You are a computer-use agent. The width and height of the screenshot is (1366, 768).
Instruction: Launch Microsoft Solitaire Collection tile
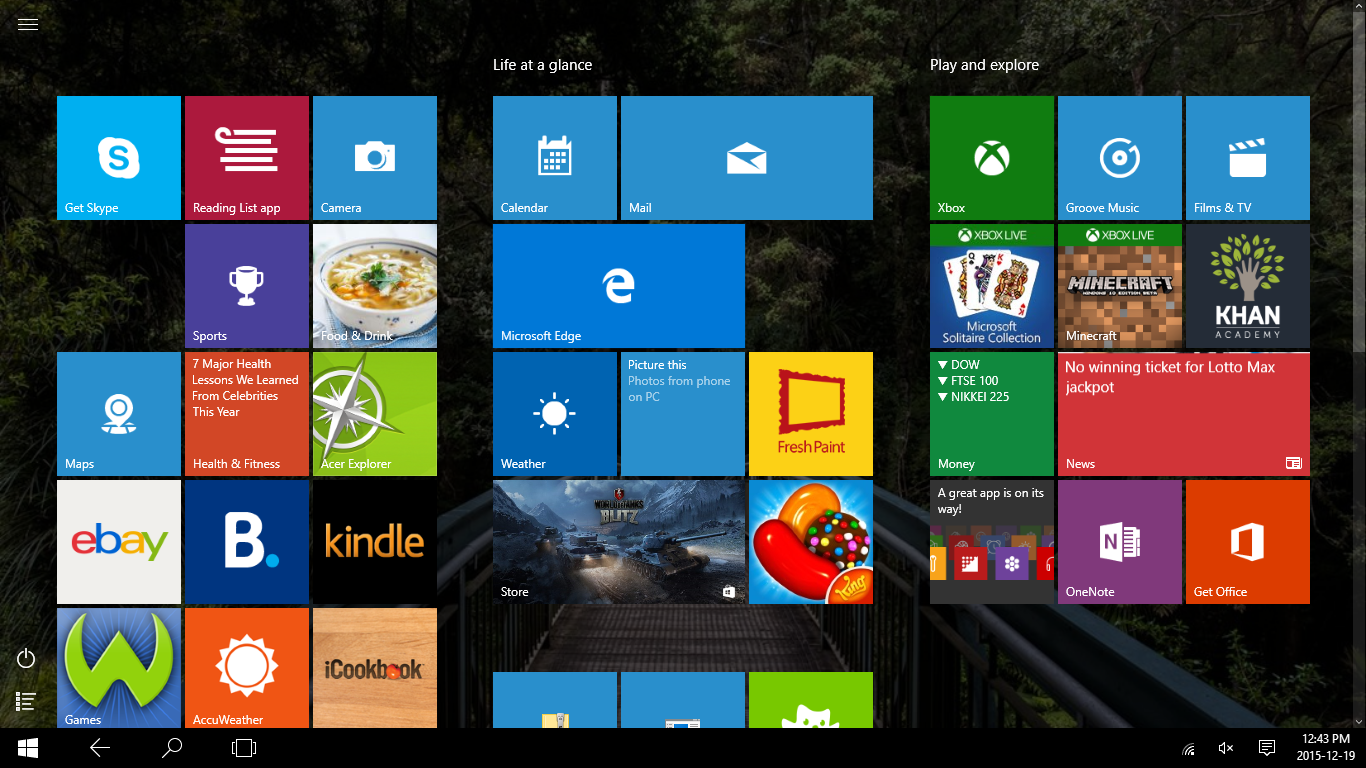tap(992, 286)
